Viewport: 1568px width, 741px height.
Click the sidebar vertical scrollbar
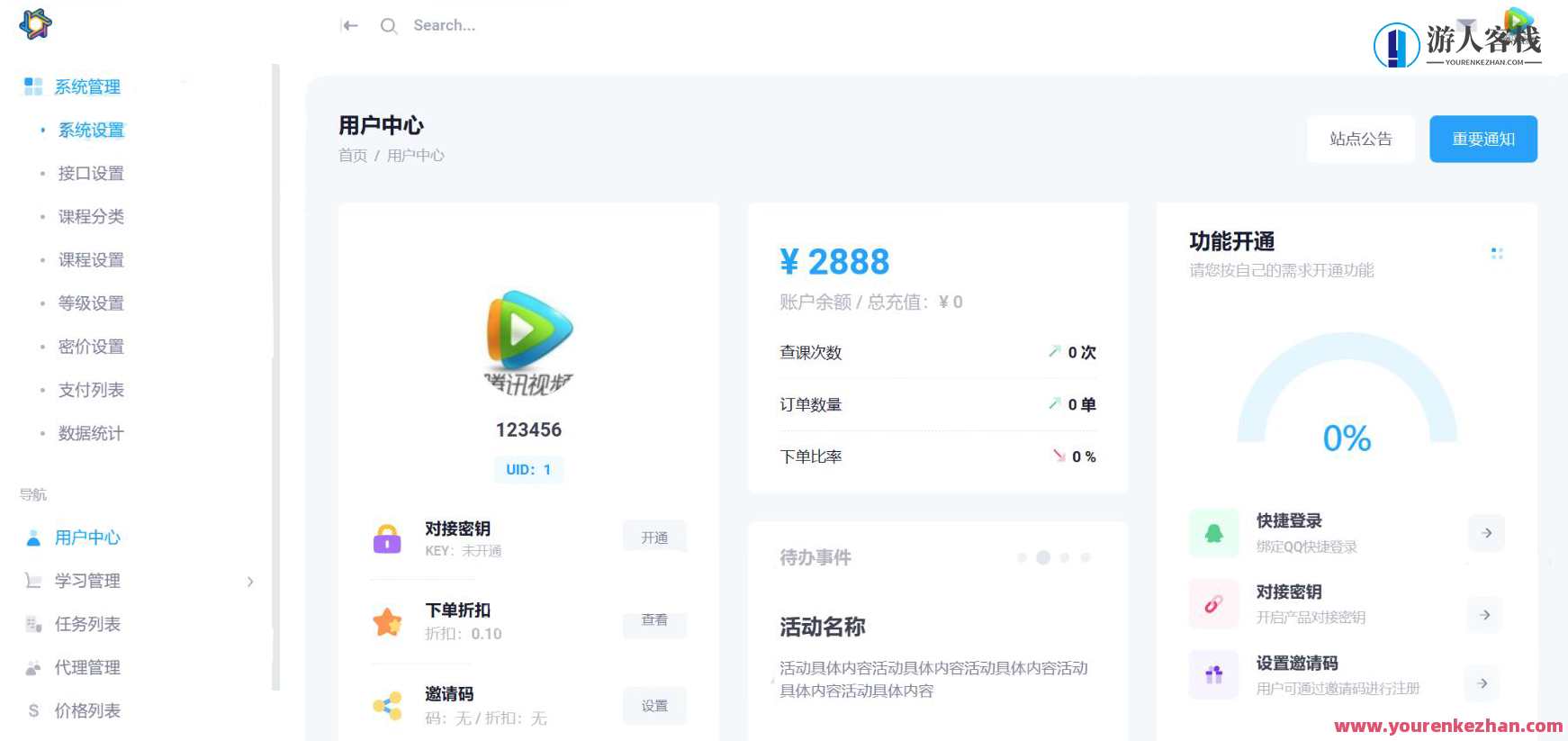click(x=275, y=376)
